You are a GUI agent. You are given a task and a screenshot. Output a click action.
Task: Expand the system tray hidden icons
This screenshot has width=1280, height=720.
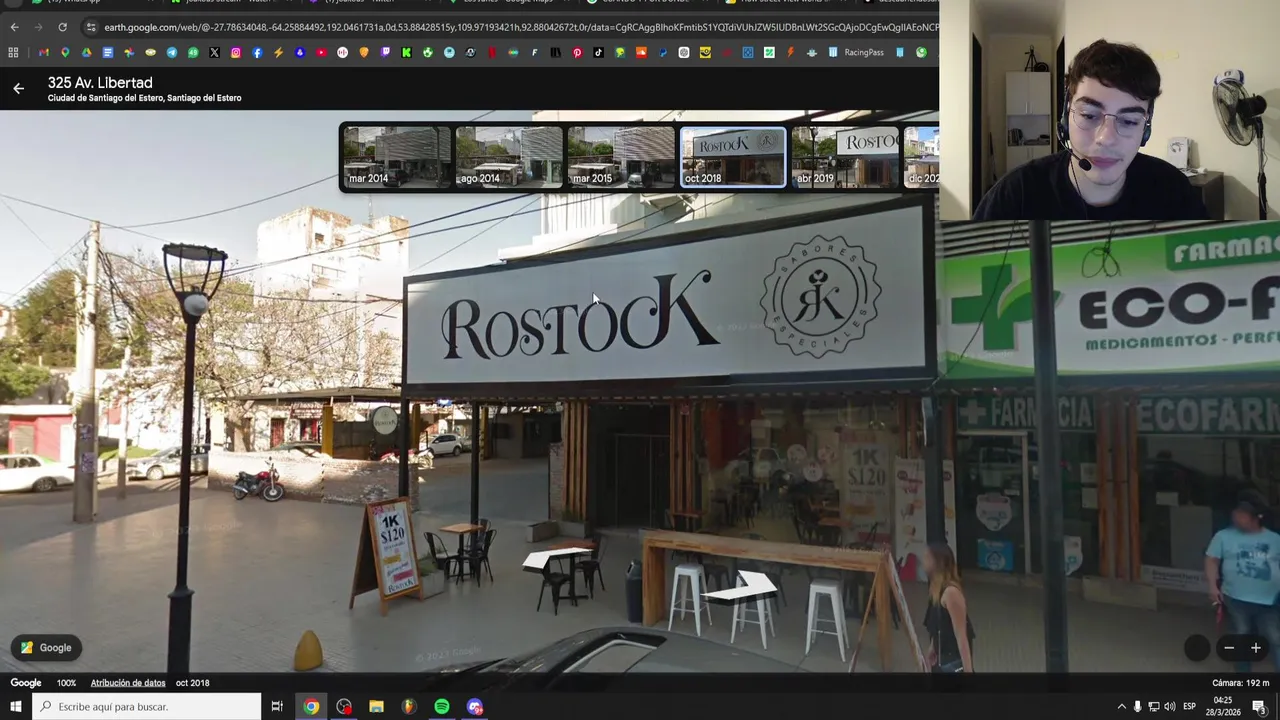point(1121,707)
